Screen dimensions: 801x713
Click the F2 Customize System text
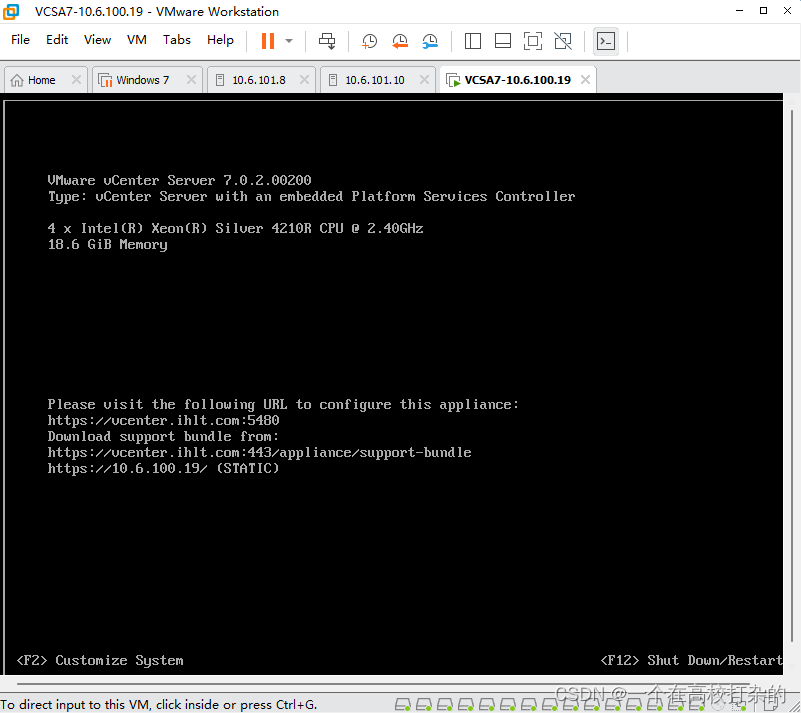[100, 660]
